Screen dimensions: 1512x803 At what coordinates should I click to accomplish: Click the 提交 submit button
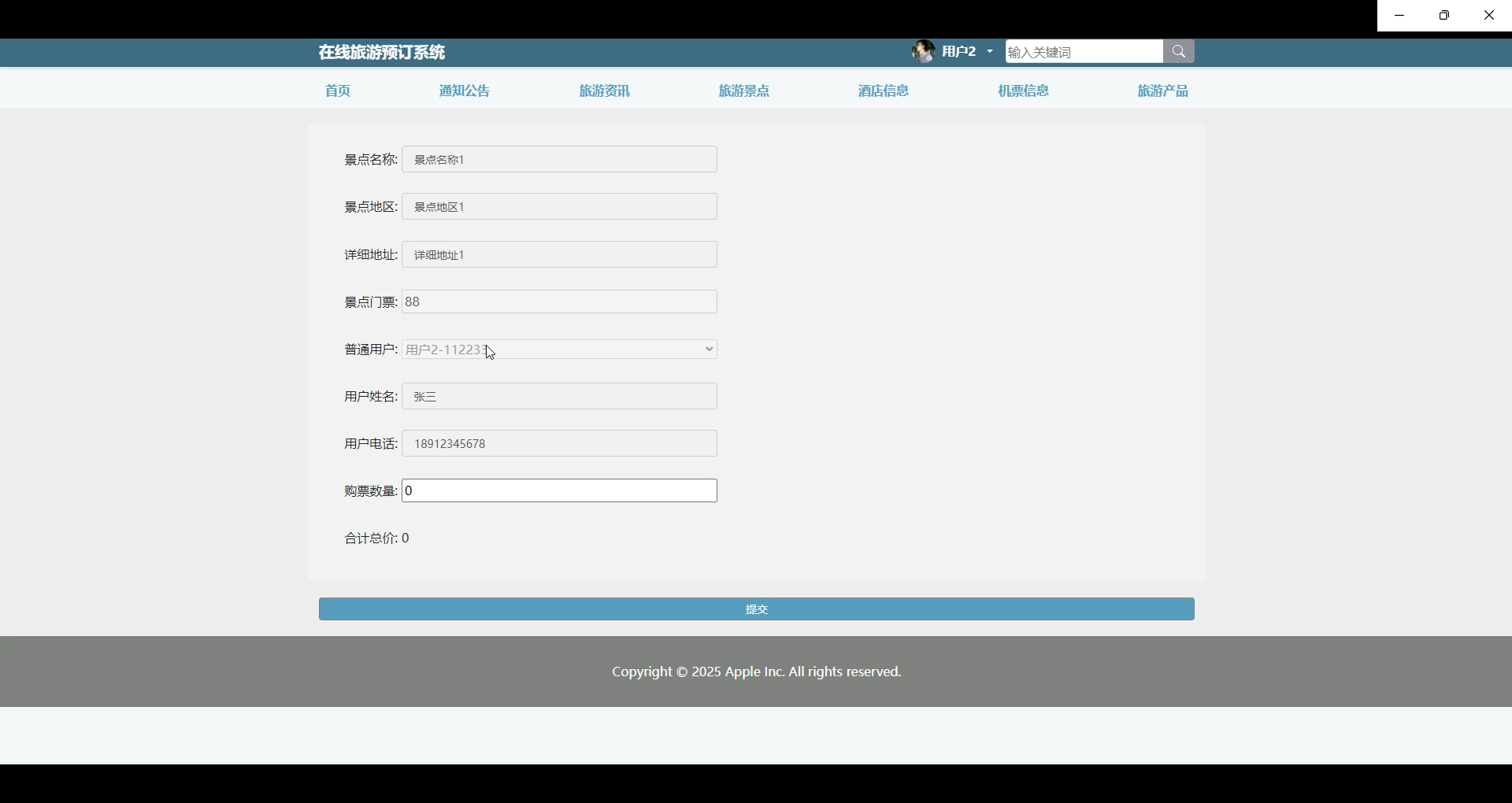coord(757,609)
